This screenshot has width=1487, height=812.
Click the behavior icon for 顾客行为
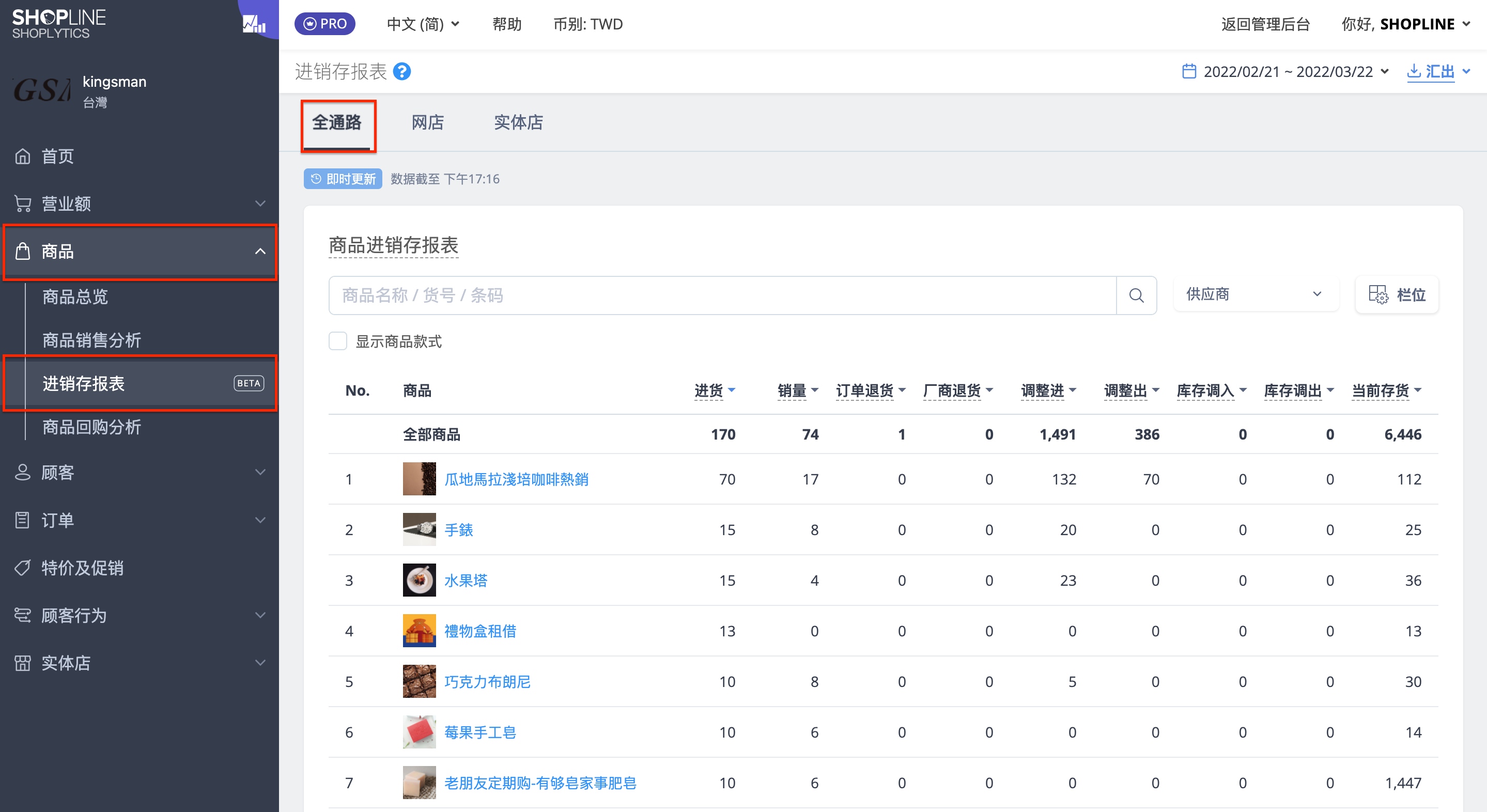click(23, 615)
